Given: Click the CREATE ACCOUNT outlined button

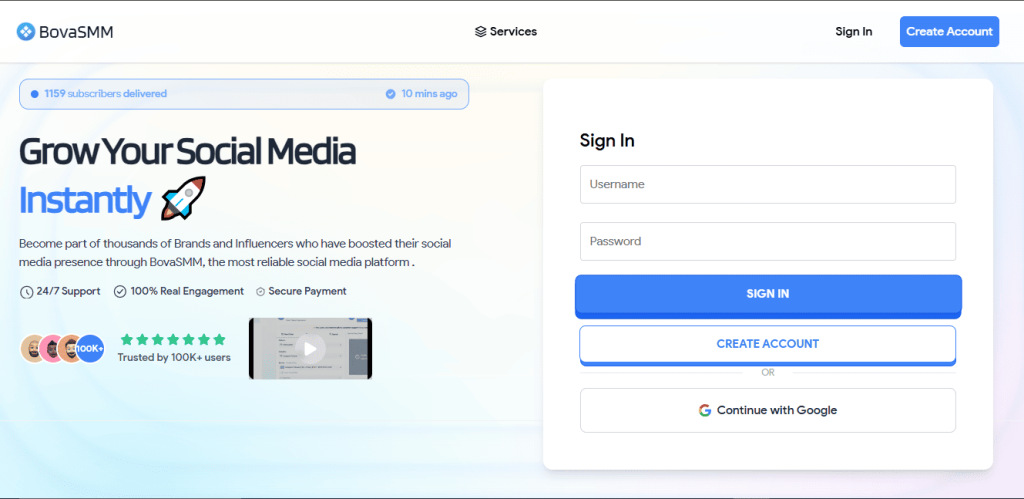Looking at the screenshot, I should tap(767, 345).
